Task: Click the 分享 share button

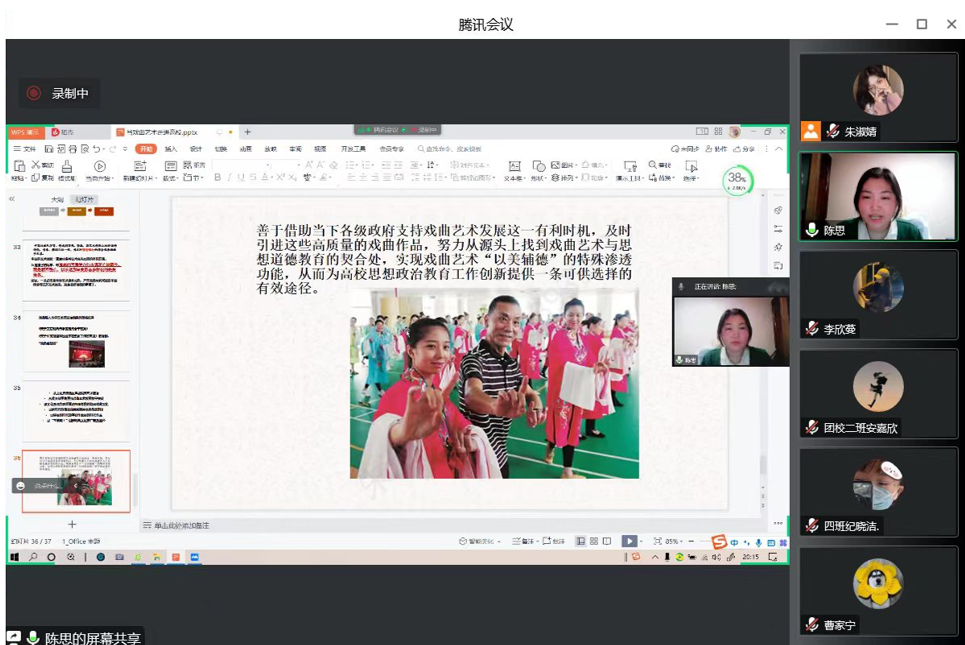Action: 744,149
